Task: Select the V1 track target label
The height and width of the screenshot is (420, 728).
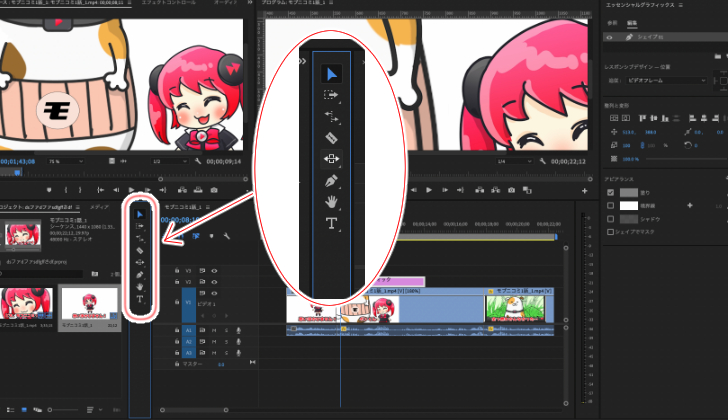Action: click(x=188, y=304)
